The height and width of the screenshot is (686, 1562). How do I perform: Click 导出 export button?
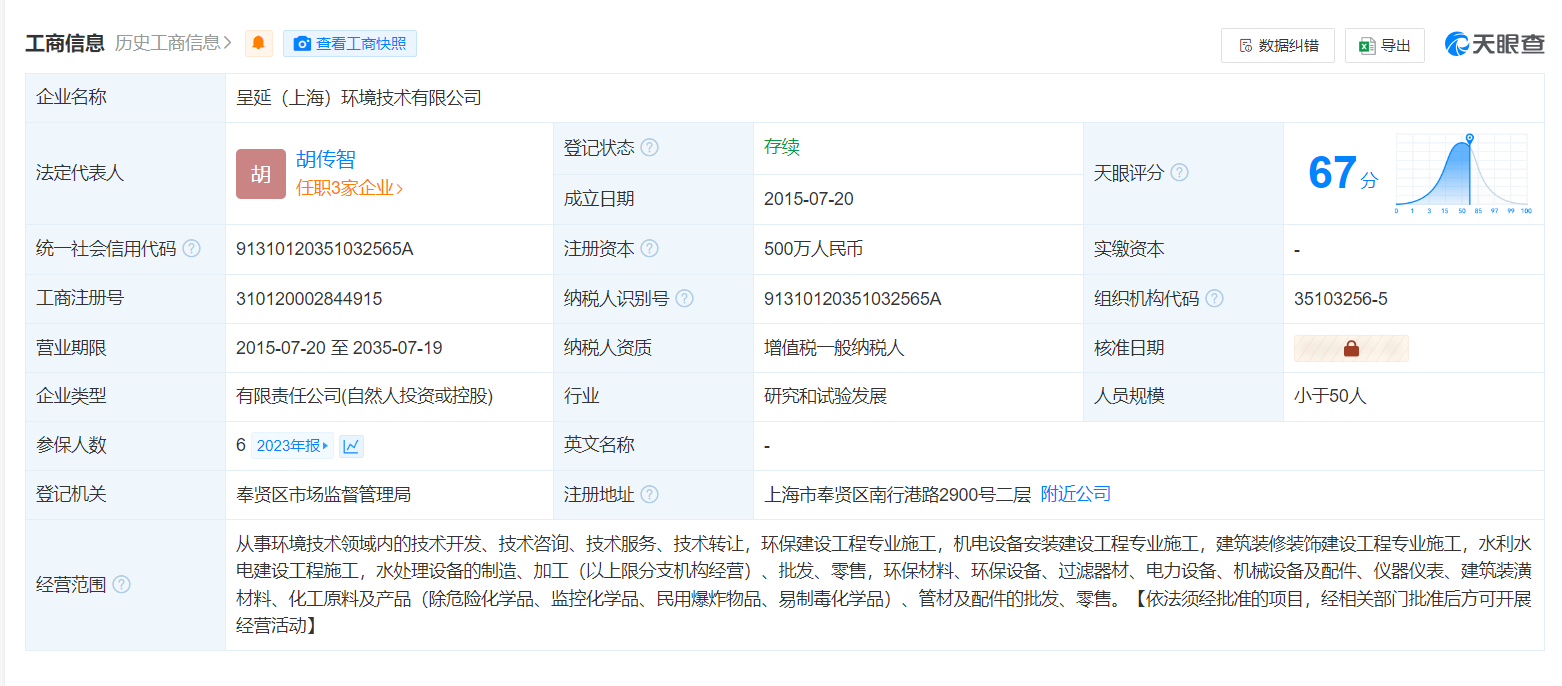click(x=1385, y=45)
